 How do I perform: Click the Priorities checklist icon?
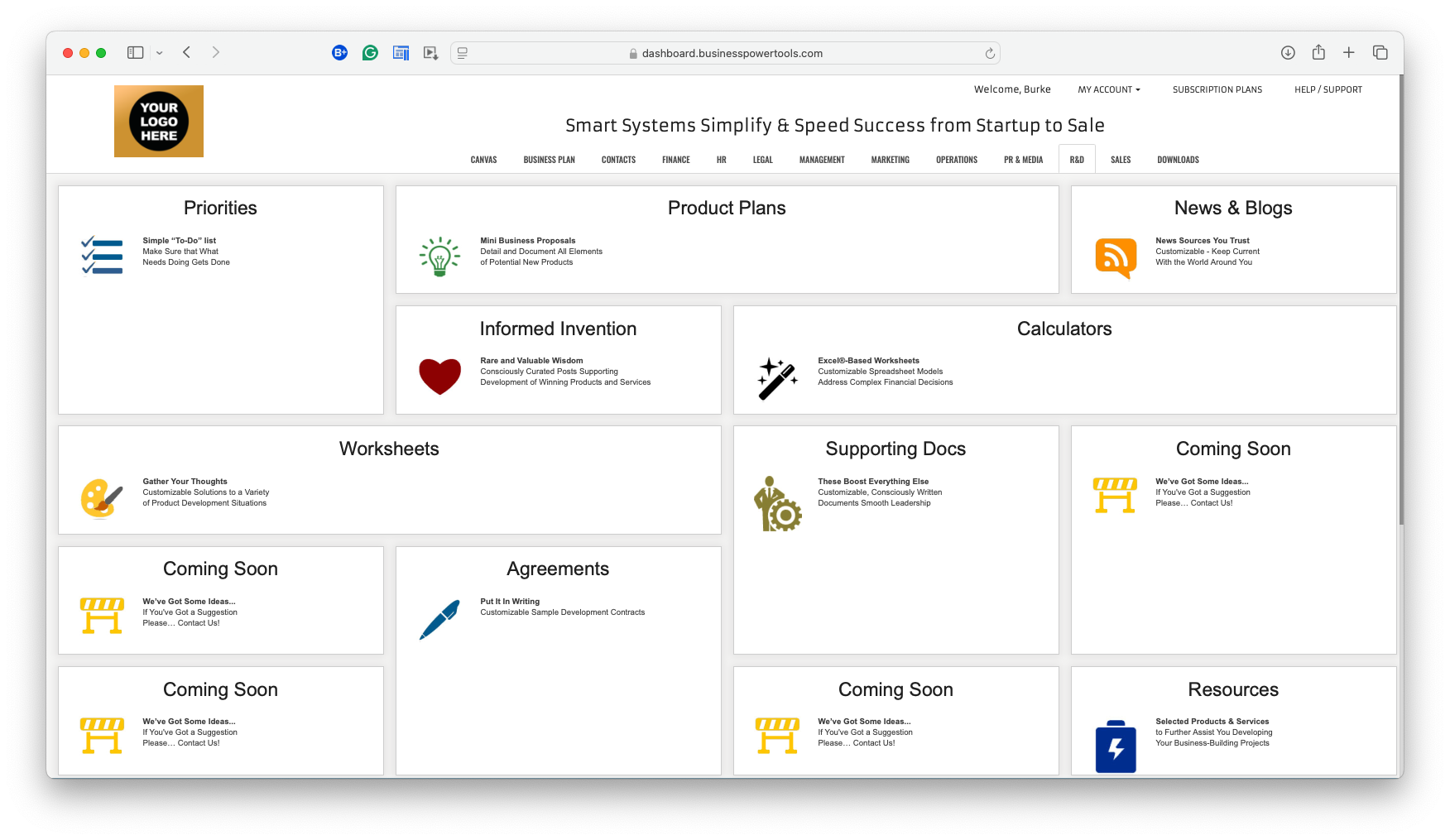pyautogui.click(x=101, y=254)
